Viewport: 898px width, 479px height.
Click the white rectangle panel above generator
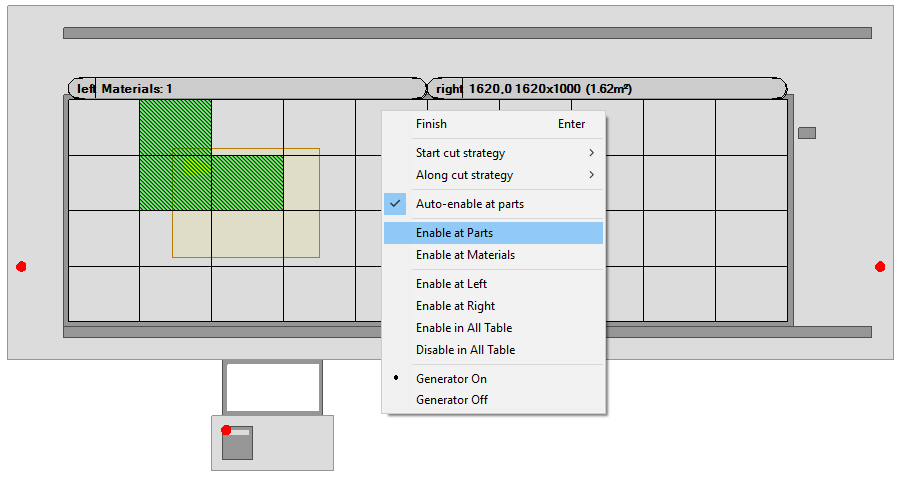273,387
